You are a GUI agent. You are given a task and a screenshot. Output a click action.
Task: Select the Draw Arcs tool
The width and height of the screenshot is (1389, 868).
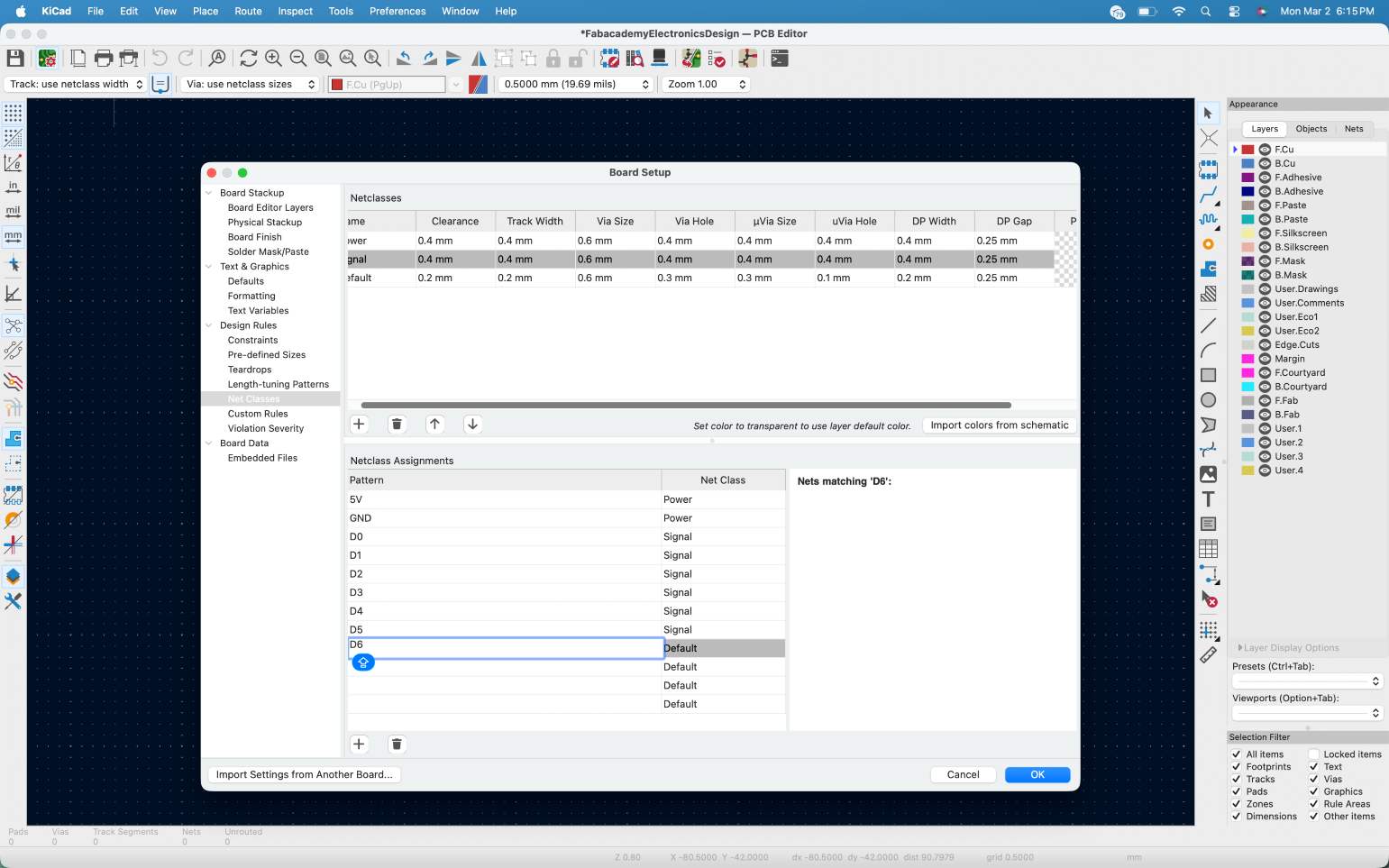pos(1209,351)
